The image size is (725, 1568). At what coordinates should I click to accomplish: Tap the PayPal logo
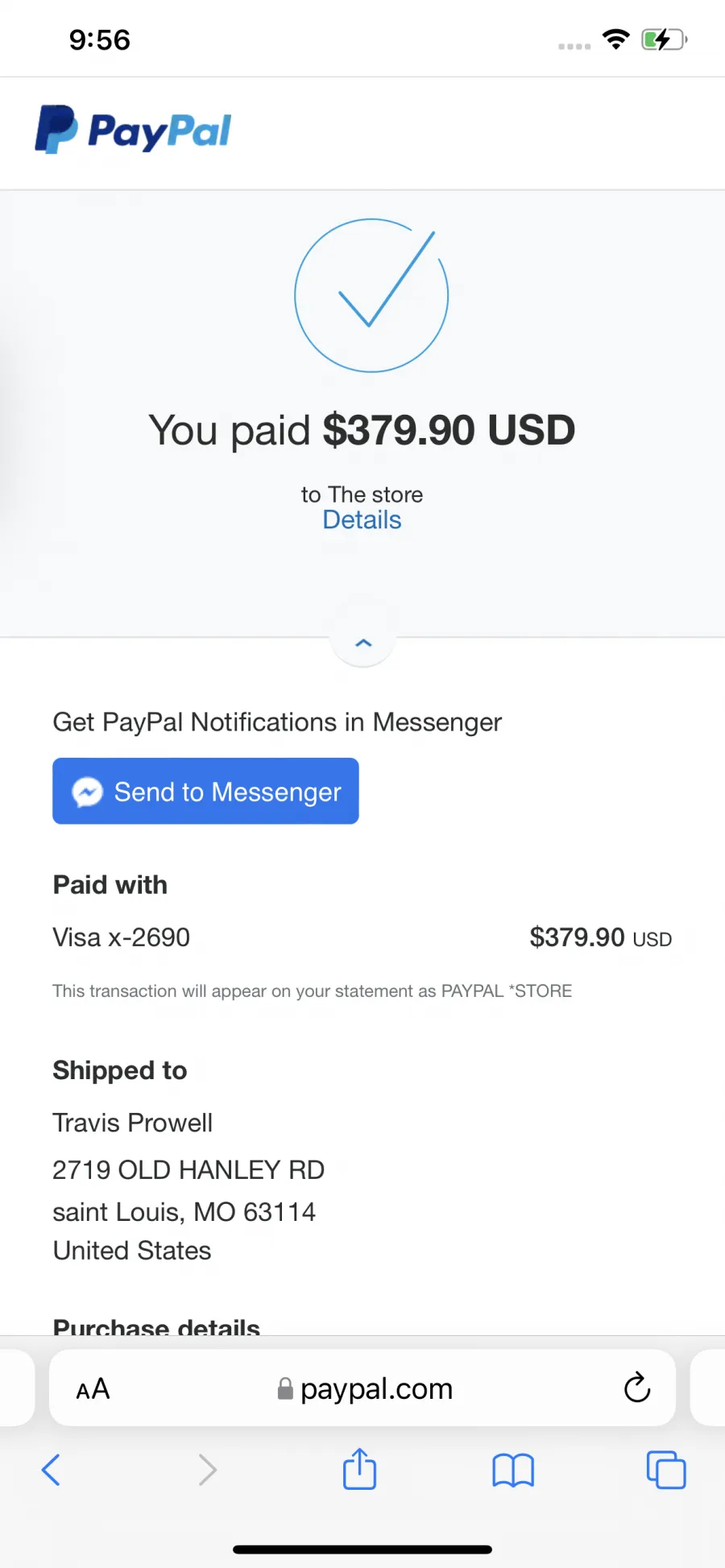tap(133, 130)
